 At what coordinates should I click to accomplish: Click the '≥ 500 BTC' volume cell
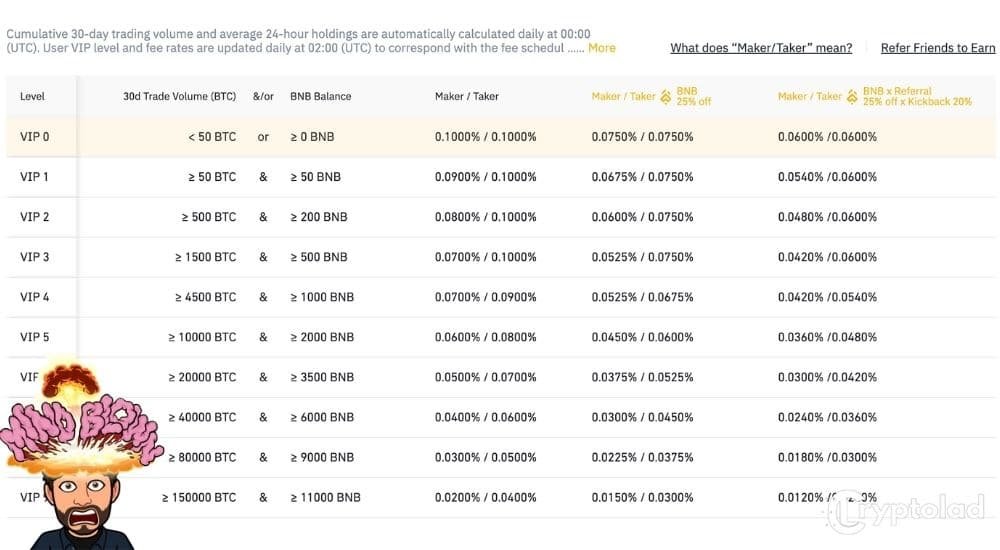coord(209,217)
